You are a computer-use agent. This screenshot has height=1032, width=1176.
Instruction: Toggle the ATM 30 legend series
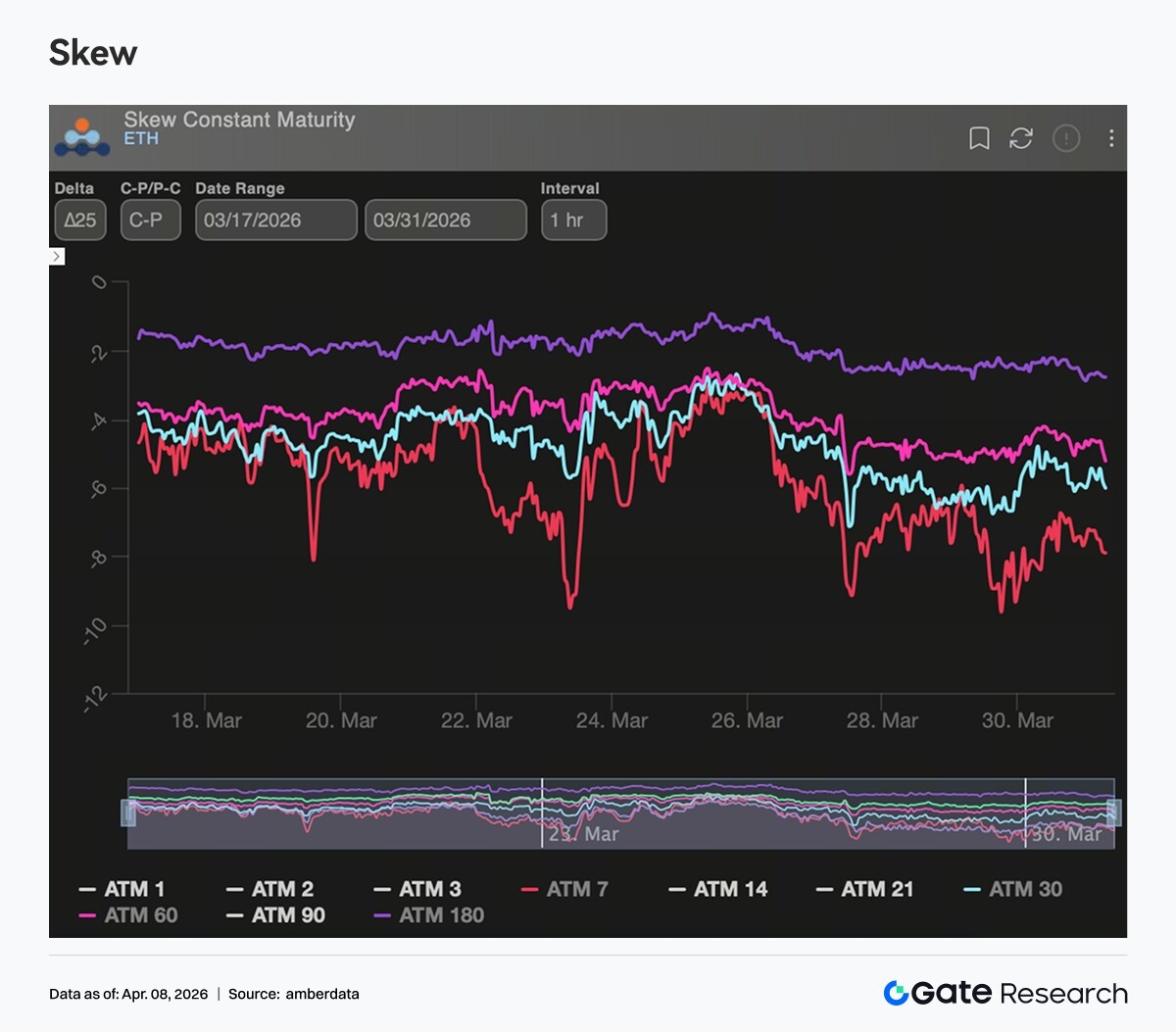point(1013,889)
